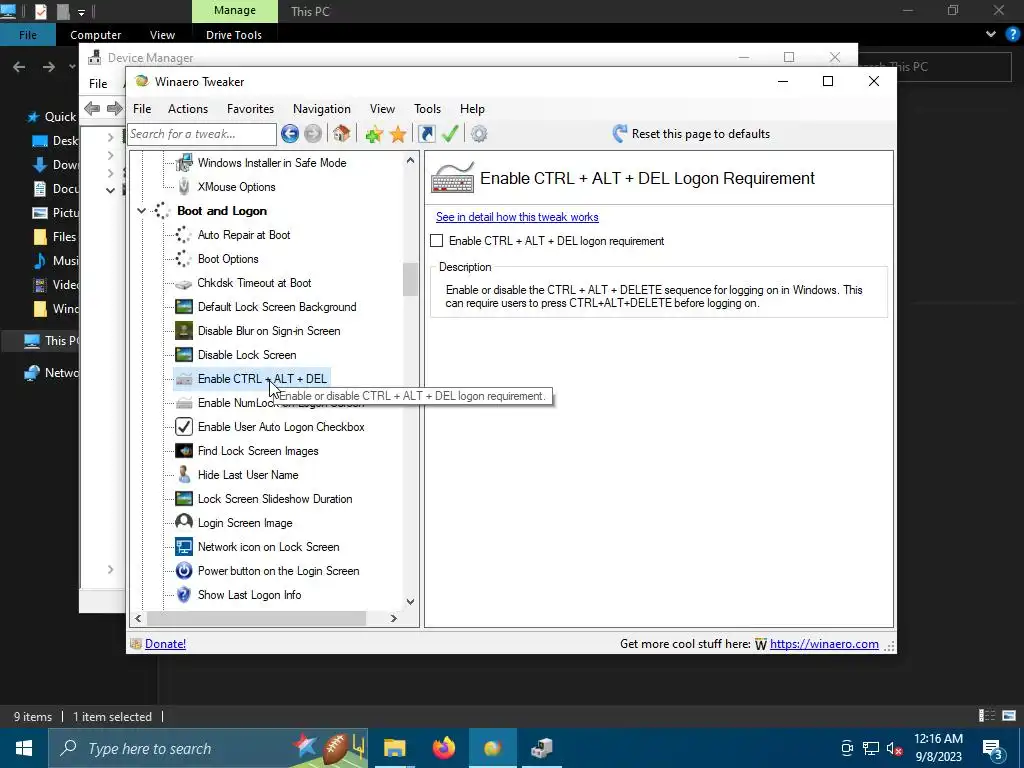Select Windows Installer in Safe Mode tree item
This screenshot has width=1024, height=768.
click(272, 163)
